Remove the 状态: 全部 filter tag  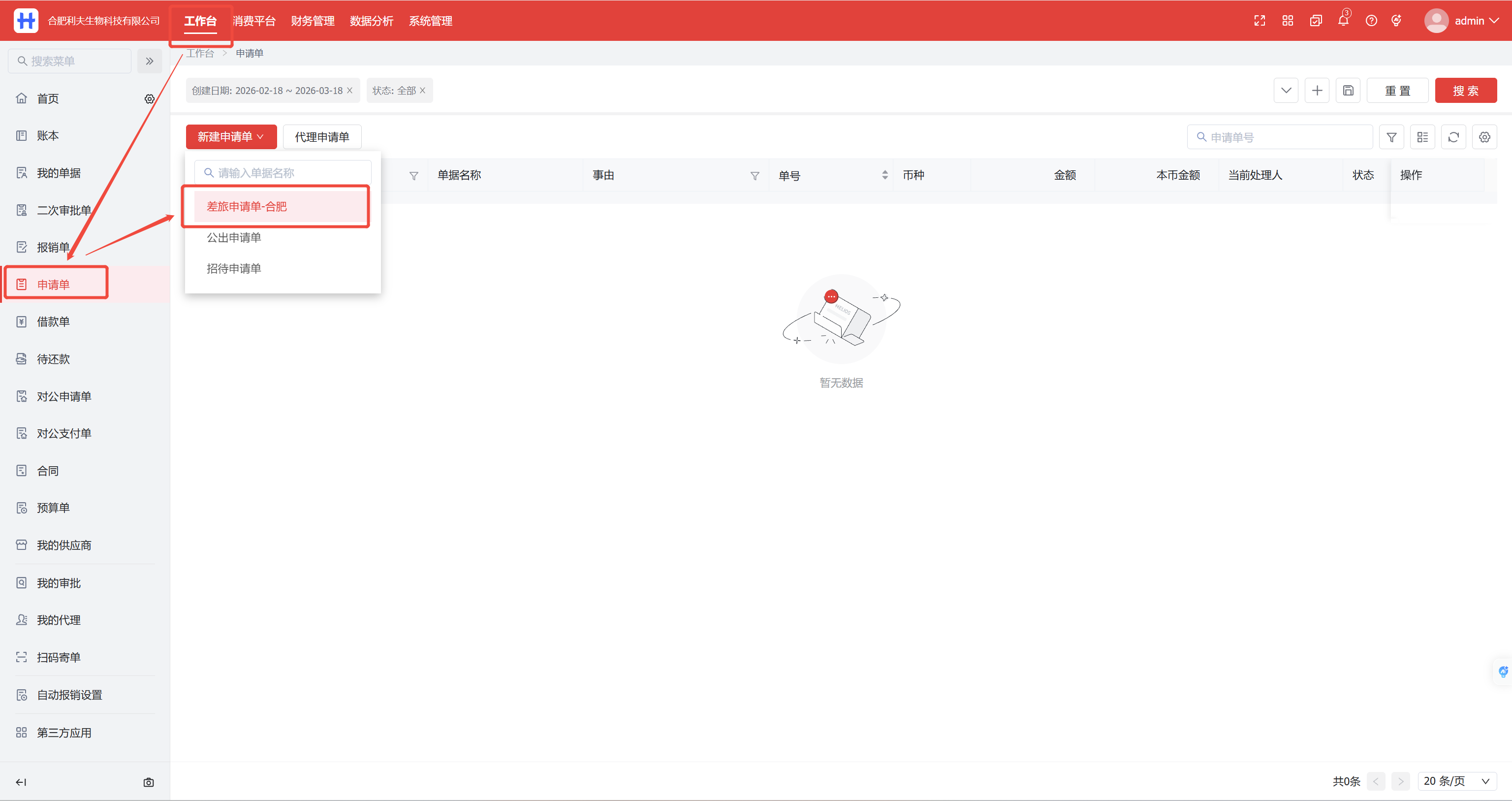pyautogui.click(x=423, y=91)
